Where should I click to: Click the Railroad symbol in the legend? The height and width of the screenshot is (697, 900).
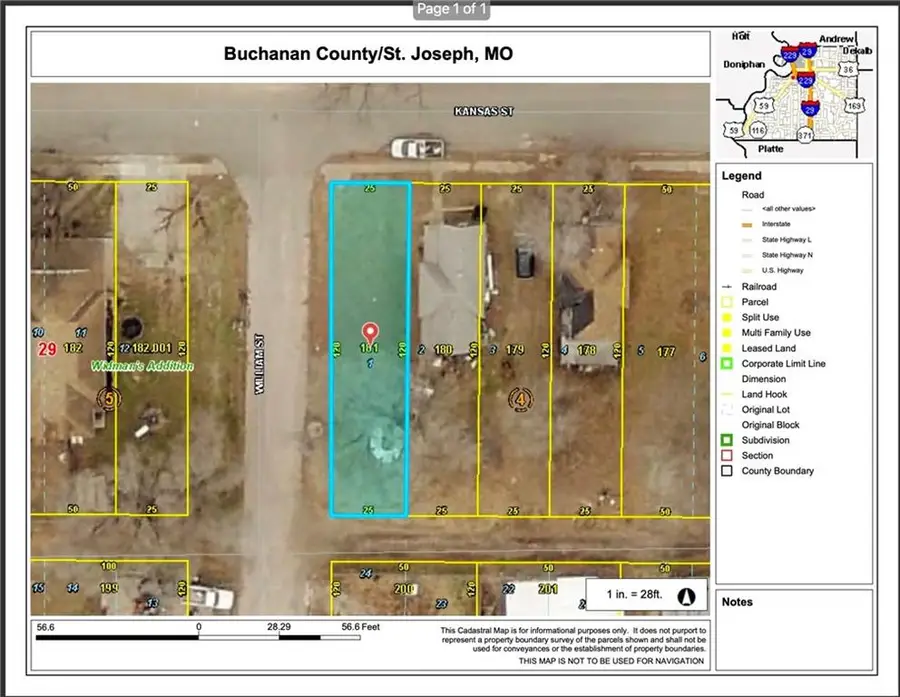tap(725, 284)
